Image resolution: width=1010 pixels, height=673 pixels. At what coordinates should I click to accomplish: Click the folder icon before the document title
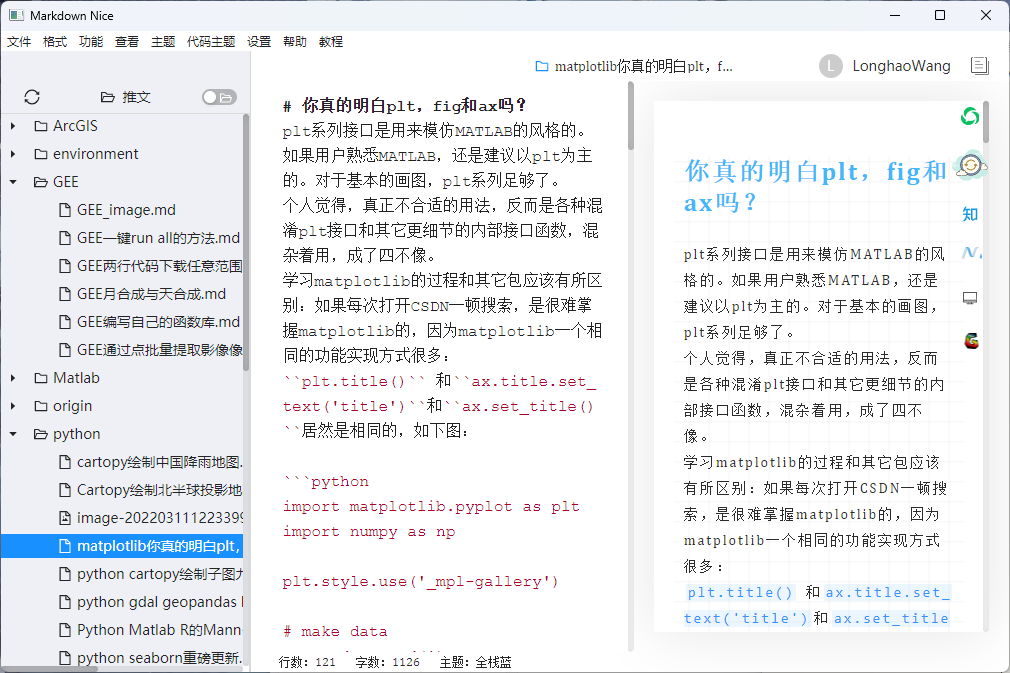point(542,66)
